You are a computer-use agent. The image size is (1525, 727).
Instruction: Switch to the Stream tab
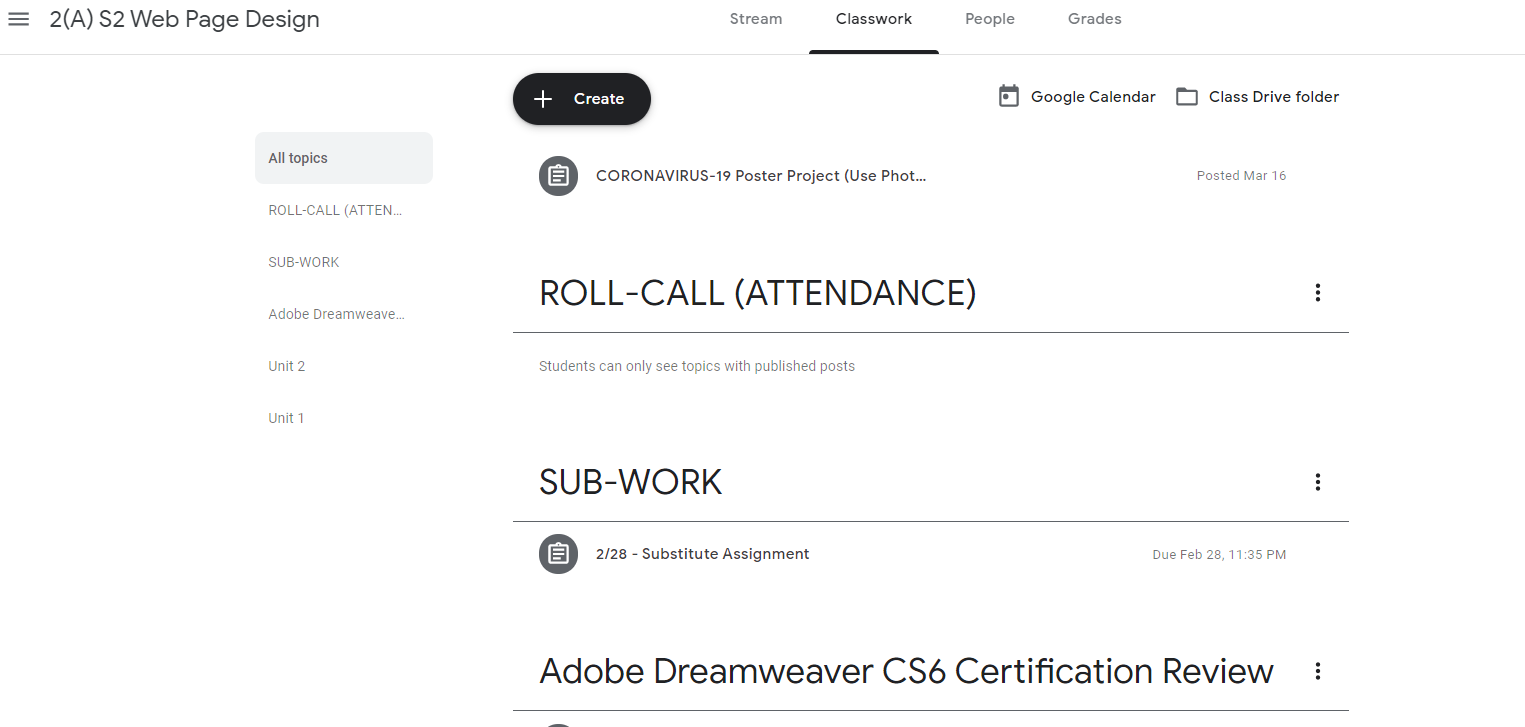coord(756,19)
